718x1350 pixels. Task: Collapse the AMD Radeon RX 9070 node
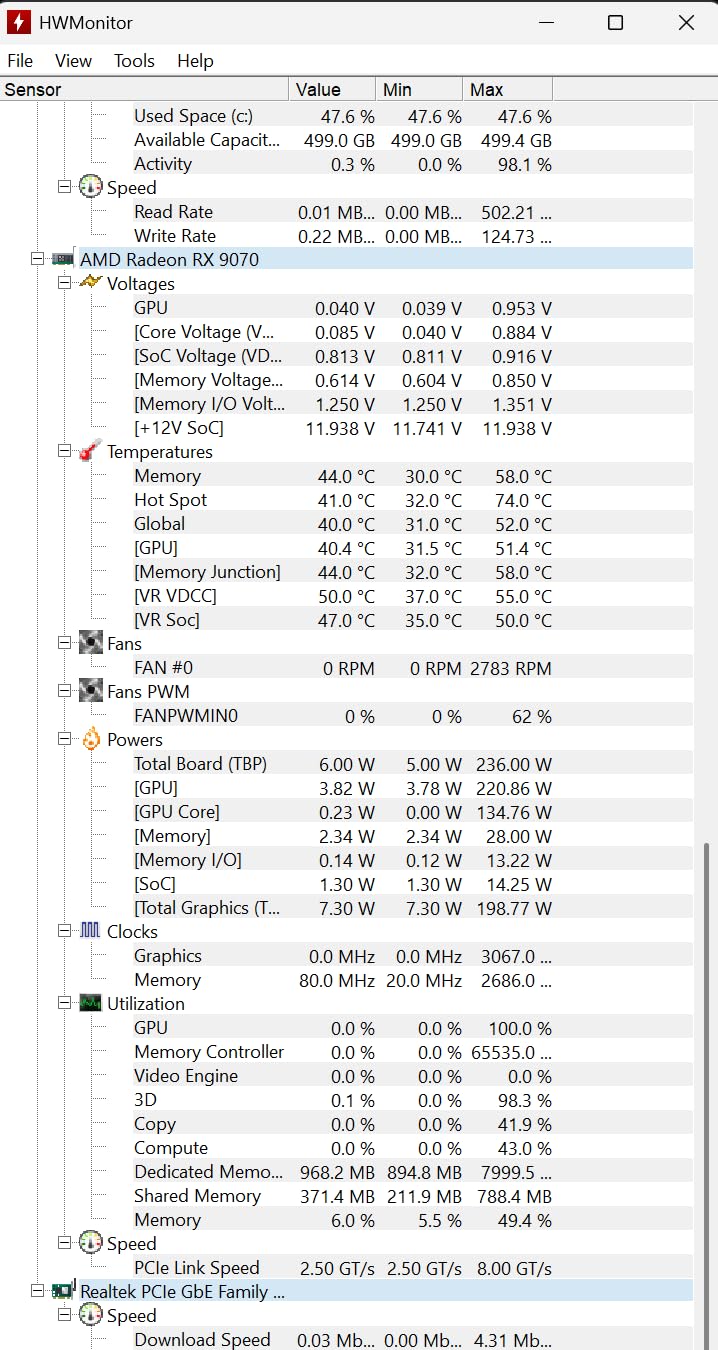tap(37, 259)
